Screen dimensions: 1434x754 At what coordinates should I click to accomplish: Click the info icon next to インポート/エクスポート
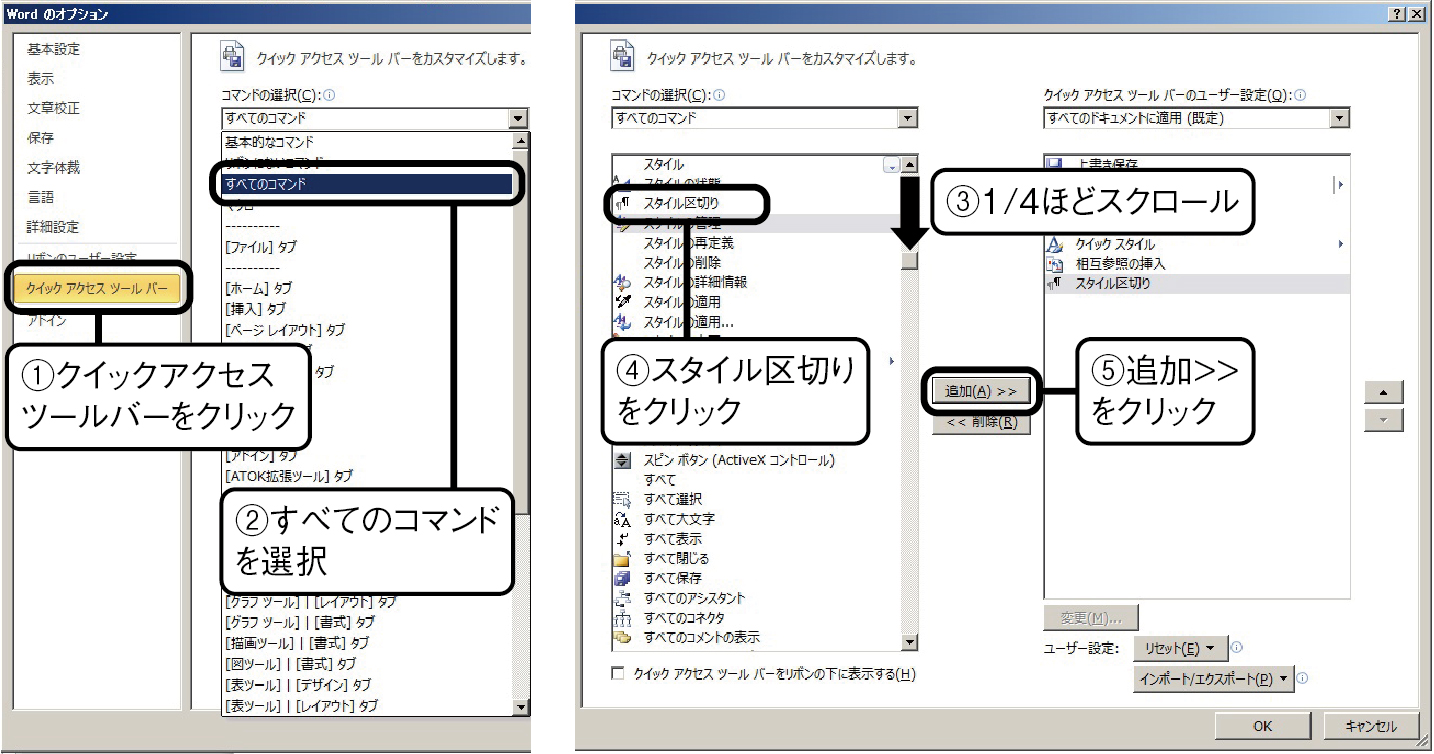(x=1303, y=678)
